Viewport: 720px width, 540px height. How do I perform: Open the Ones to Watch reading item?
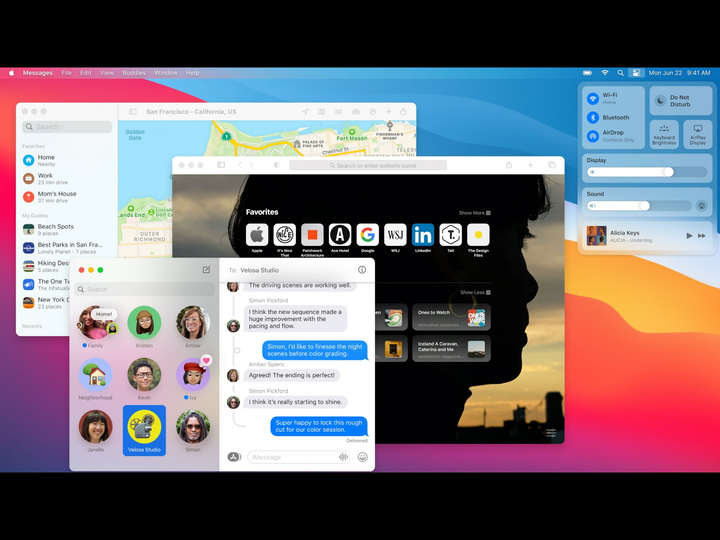tap(451, 317)
